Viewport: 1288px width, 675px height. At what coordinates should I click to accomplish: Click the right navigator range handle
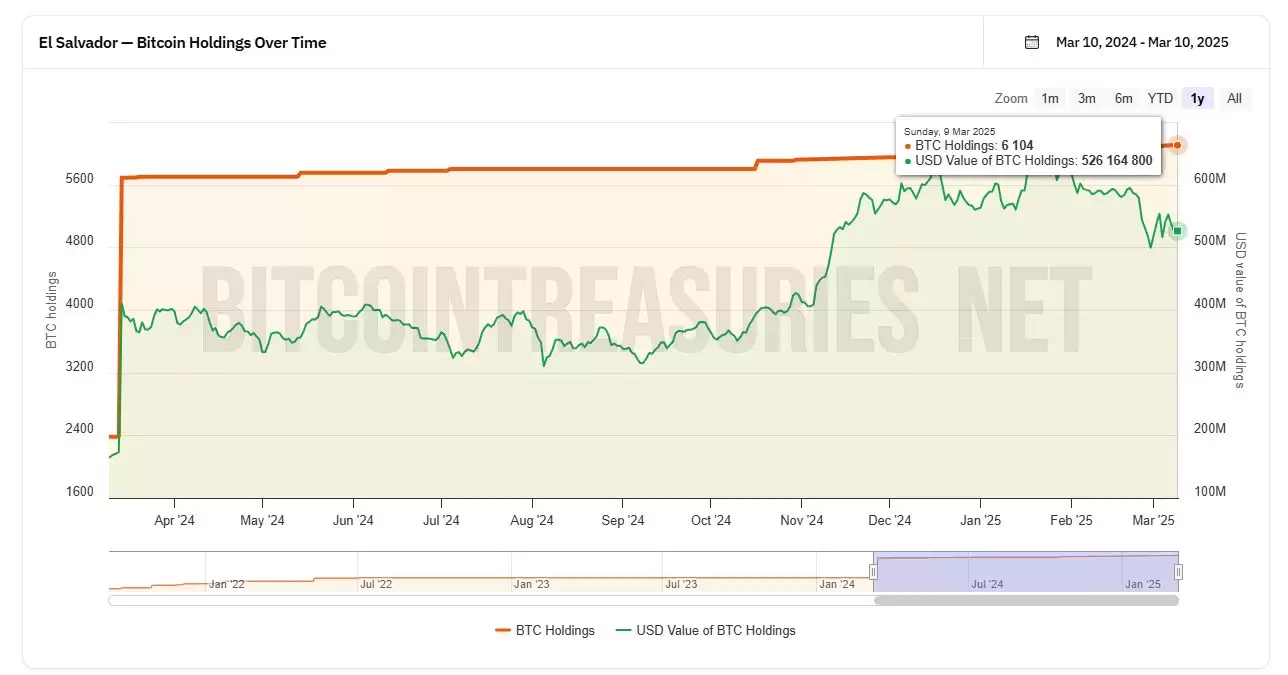pyautogui.click(x=1178, y=572)
